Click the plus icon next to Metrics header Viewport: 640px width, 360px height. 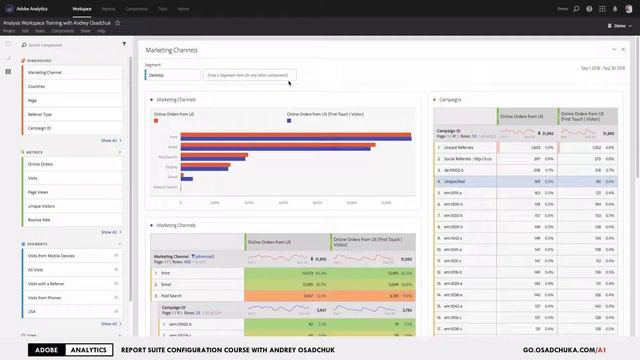click(x=120, y=152)
